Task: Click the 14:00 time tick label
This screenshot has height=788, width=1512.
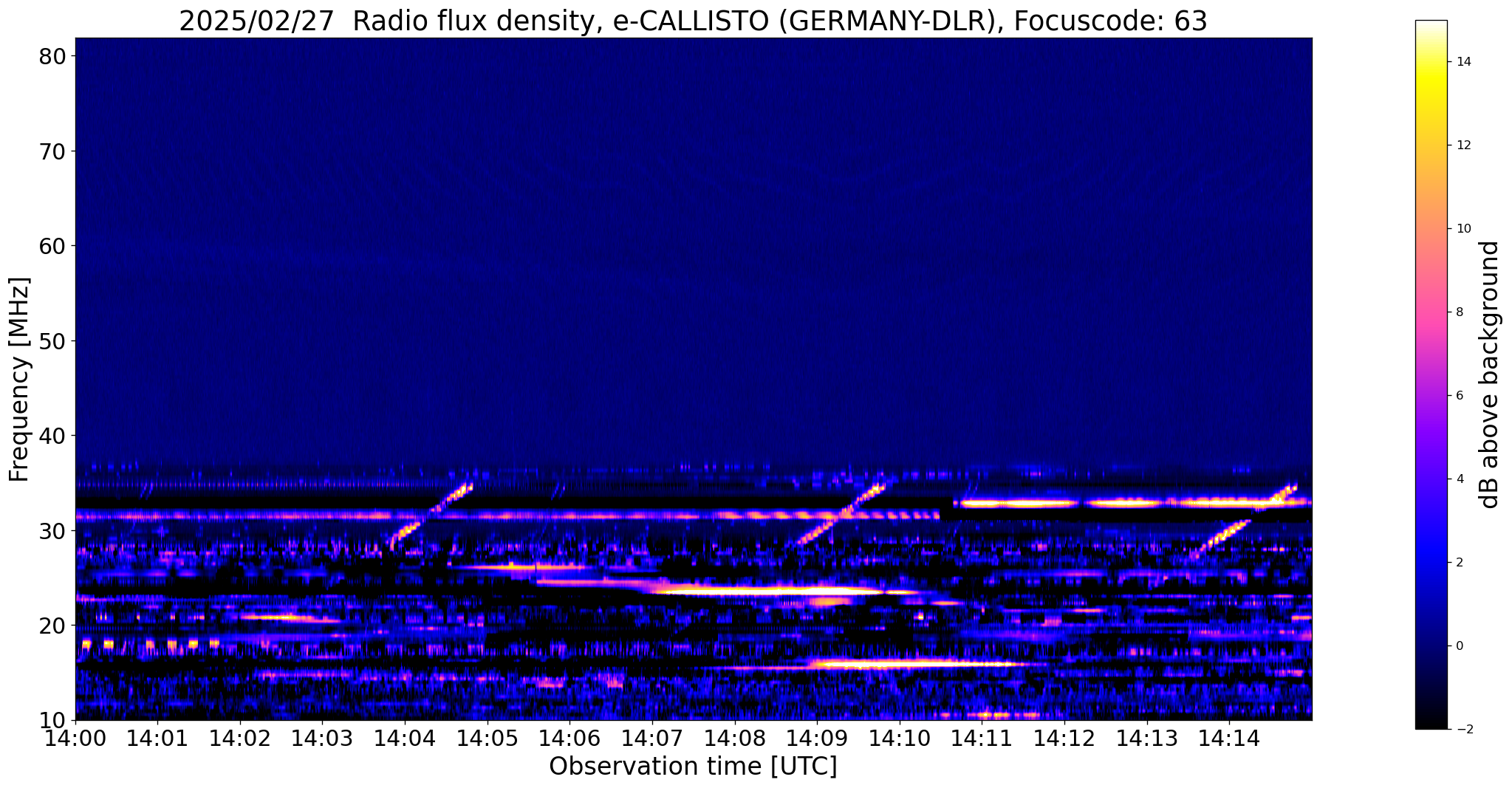Action: (x=75, y=739)
